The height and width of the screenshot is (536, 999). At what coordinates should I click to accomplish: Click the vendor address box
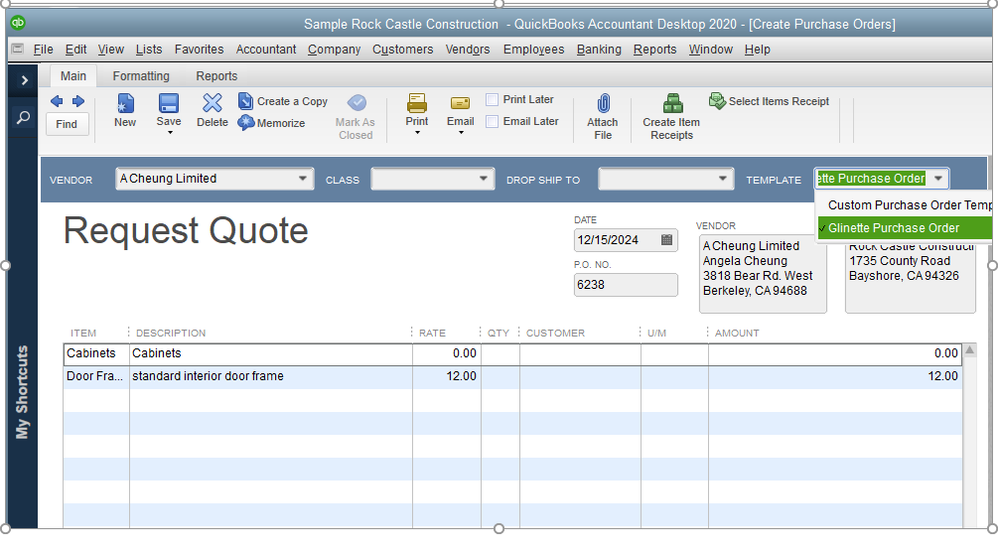(x=763, y=275)
